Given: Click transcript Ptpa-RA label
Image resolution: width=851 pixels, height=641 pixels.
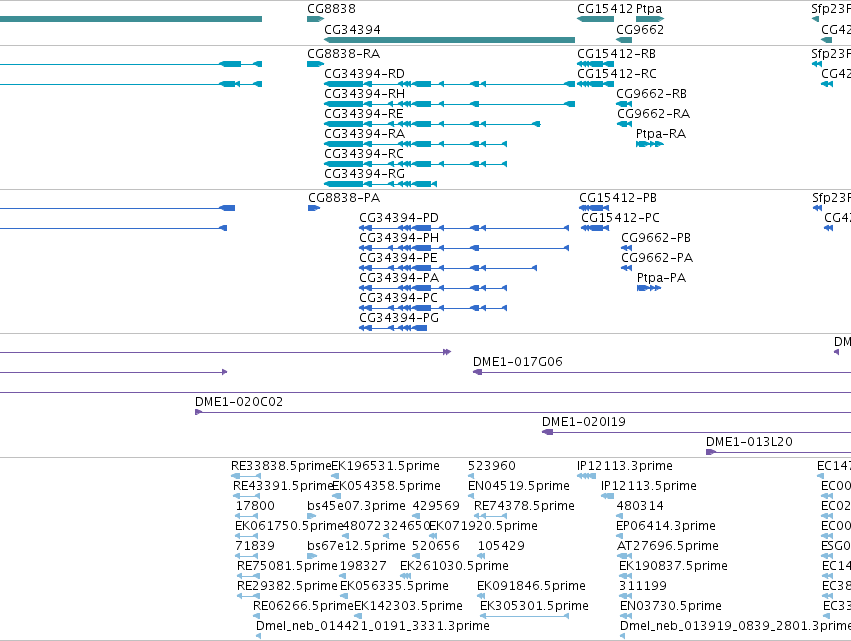Looking at the screenshot, I should pos(661,134).
